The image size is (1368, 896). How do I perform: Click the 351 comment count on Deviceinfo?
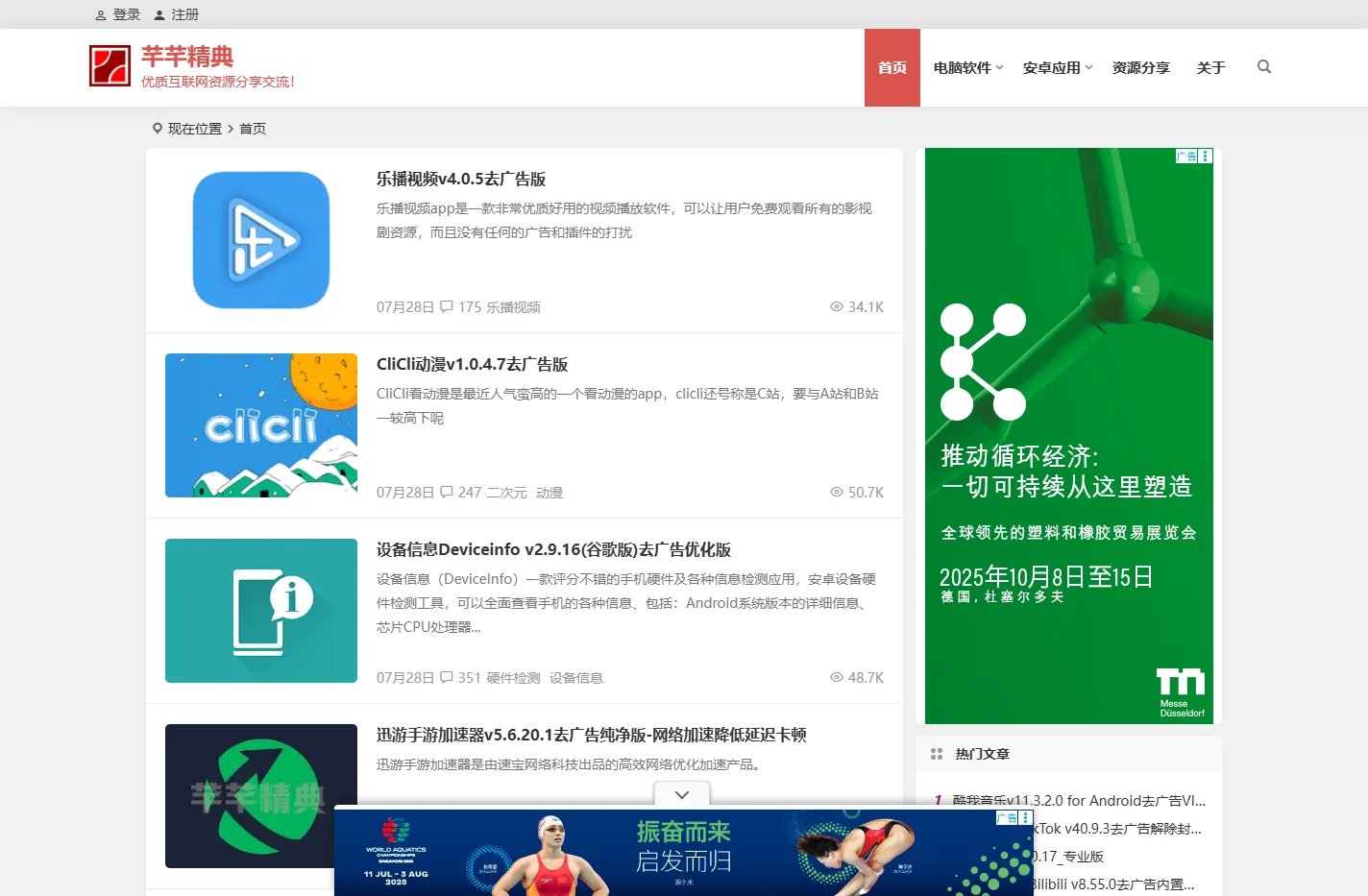click(x=470, y=678)
